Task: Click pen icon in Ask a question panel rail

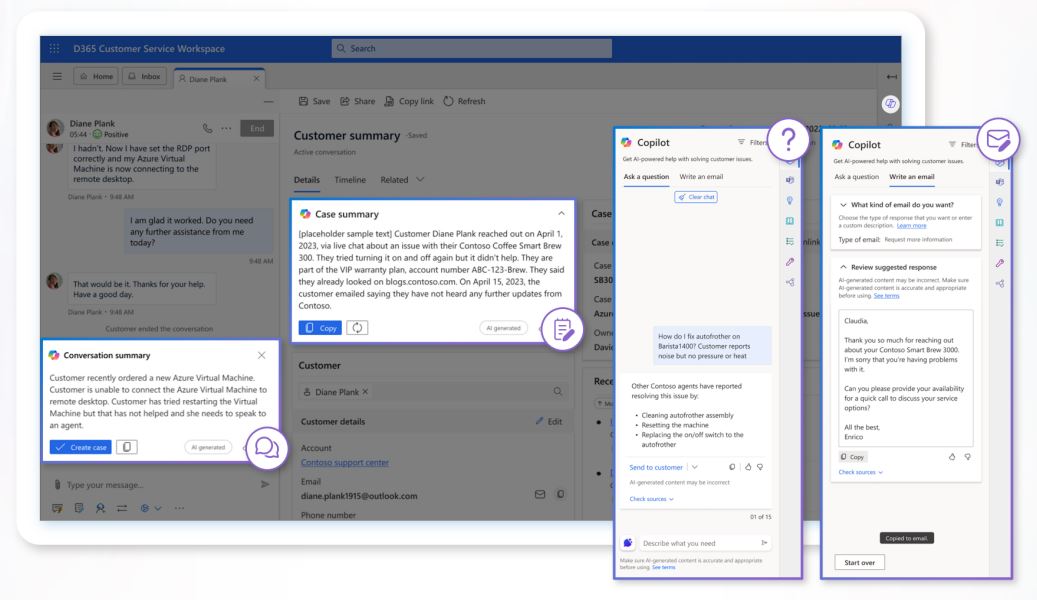Action: (x=790, y=262)
